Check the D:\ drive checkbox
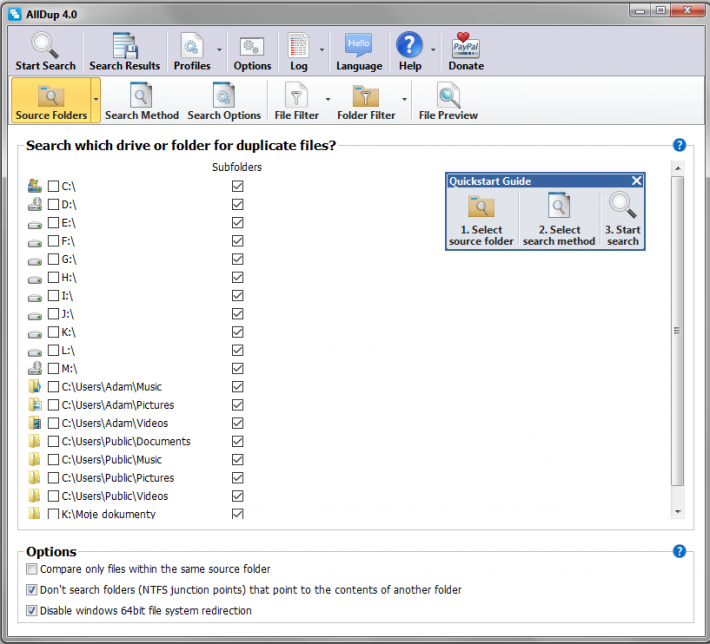 (x=53, y=204)
